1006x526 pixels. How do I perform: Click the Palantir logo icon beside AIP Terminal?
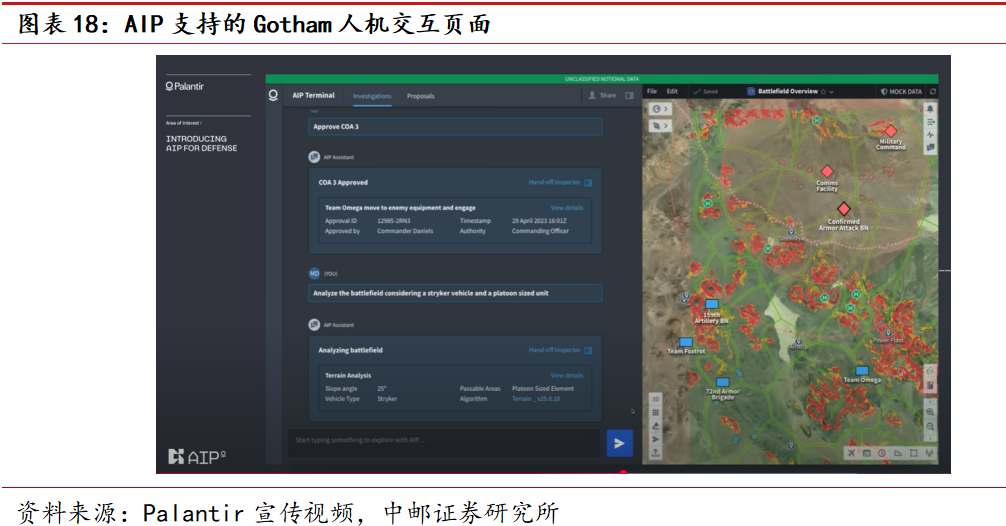point(273,95)
